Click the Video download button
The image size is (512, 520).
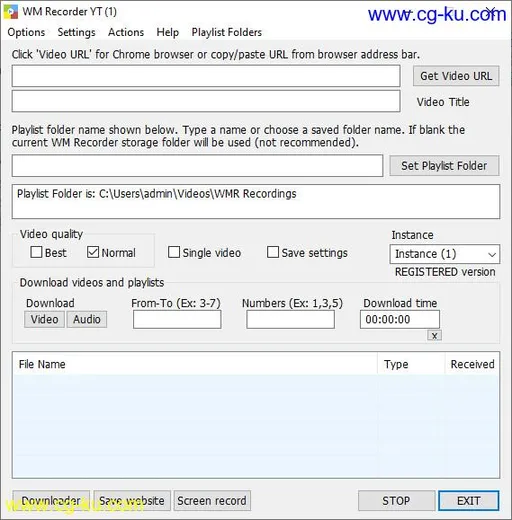click(x=44, y=319)
